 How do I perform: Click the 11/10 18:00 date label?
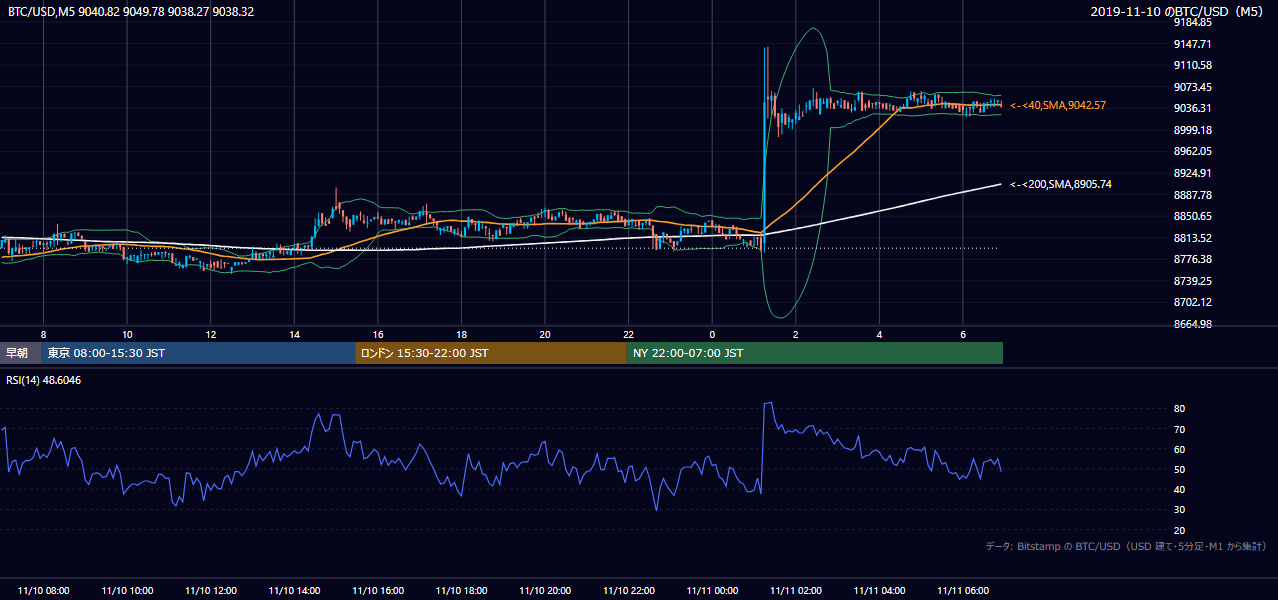[x=462, y=591]
